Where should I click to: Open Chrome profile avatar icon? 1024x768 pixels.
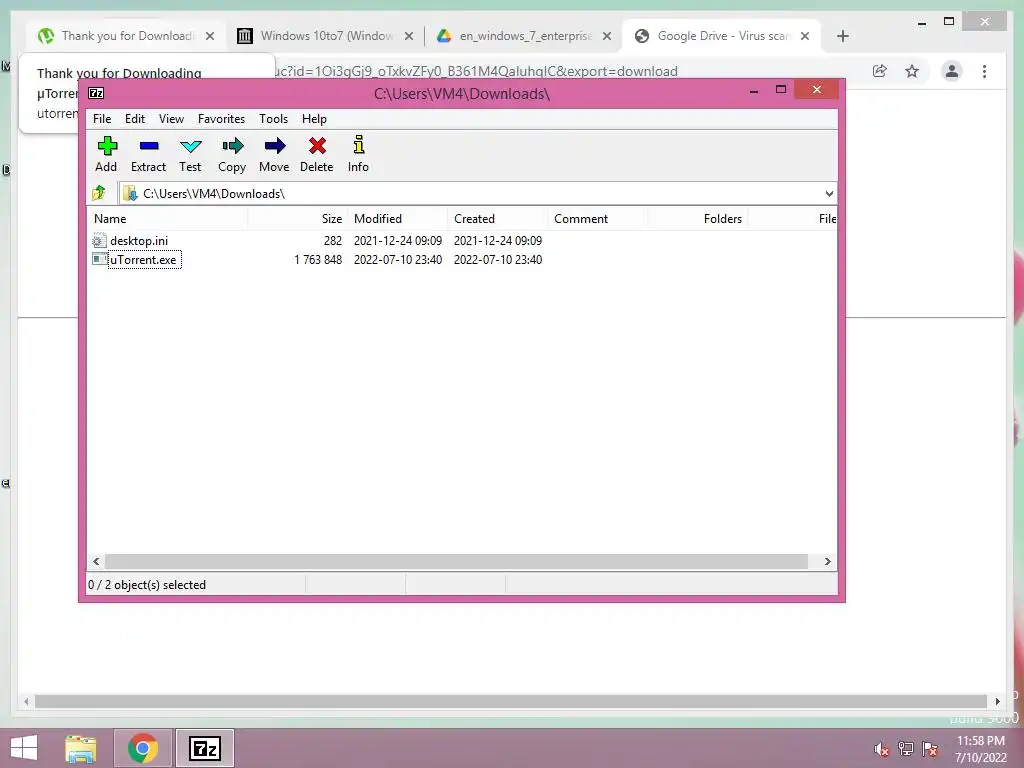pos(952,71)
